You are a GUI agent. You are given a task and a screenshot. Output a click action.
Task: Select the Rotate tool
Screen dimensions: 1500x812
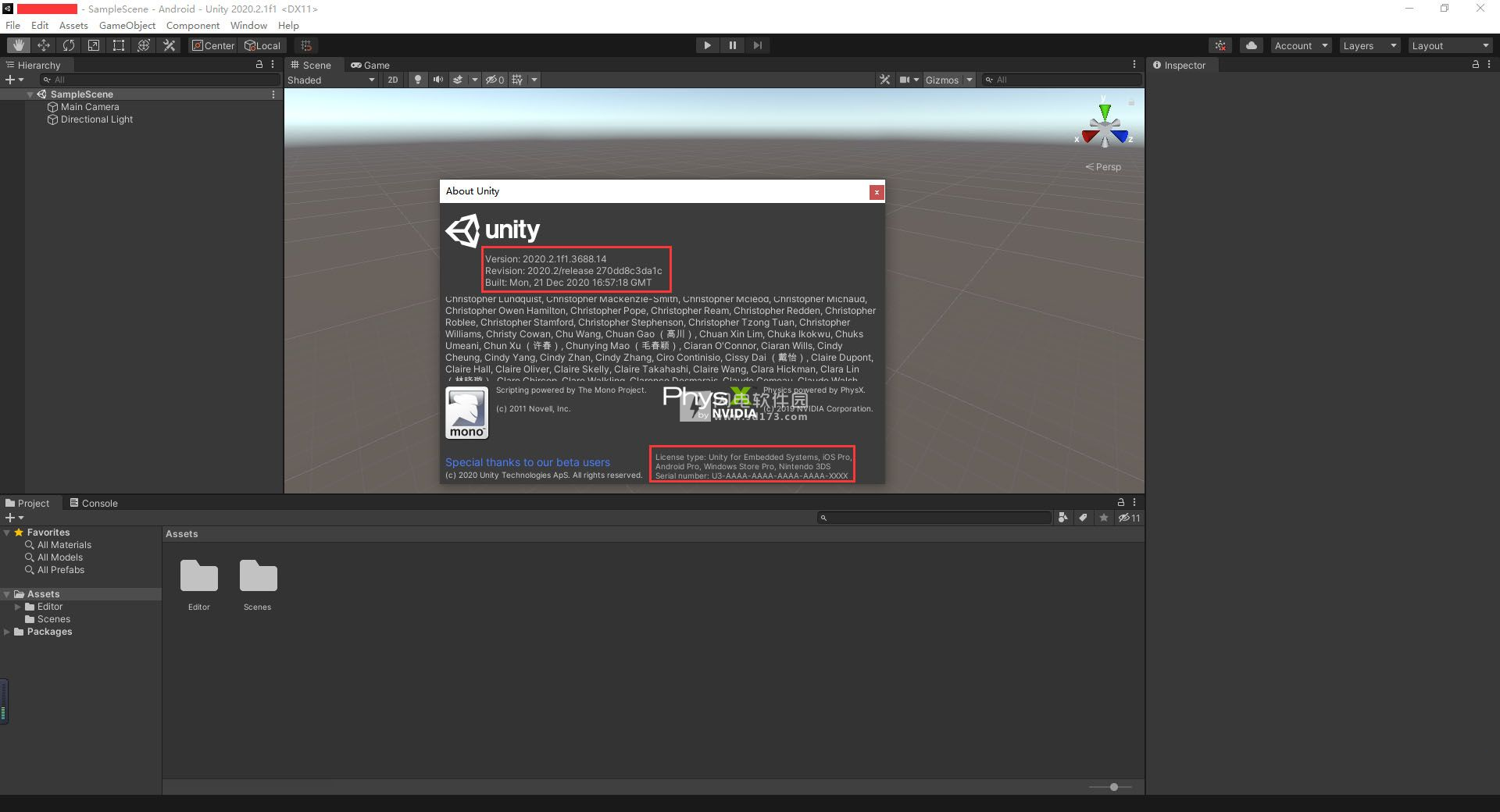pyautogui.click(x=69, y=45)
